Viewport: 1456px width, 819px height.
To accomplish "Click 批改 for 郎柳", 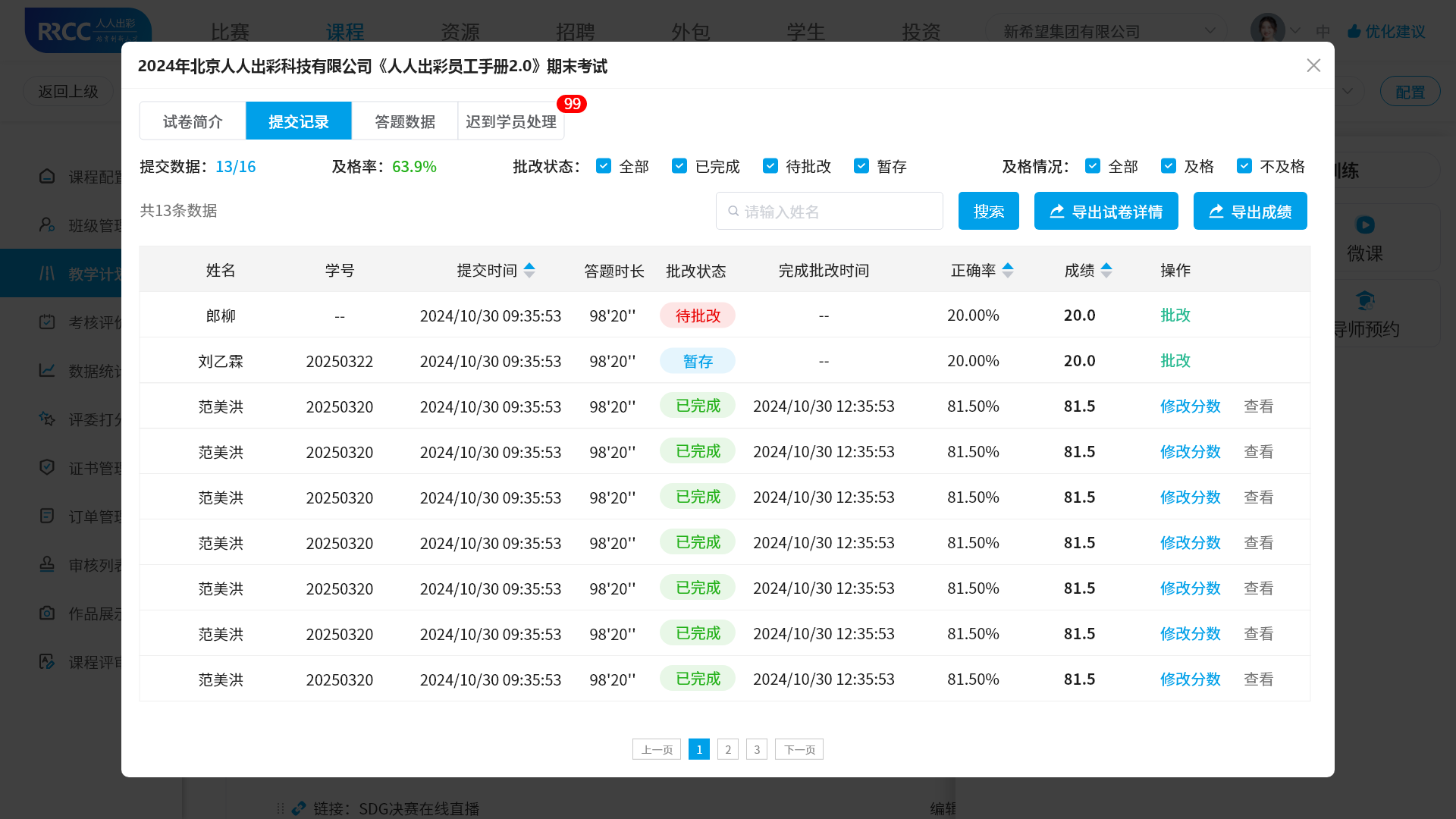I will pos(1175,315).
